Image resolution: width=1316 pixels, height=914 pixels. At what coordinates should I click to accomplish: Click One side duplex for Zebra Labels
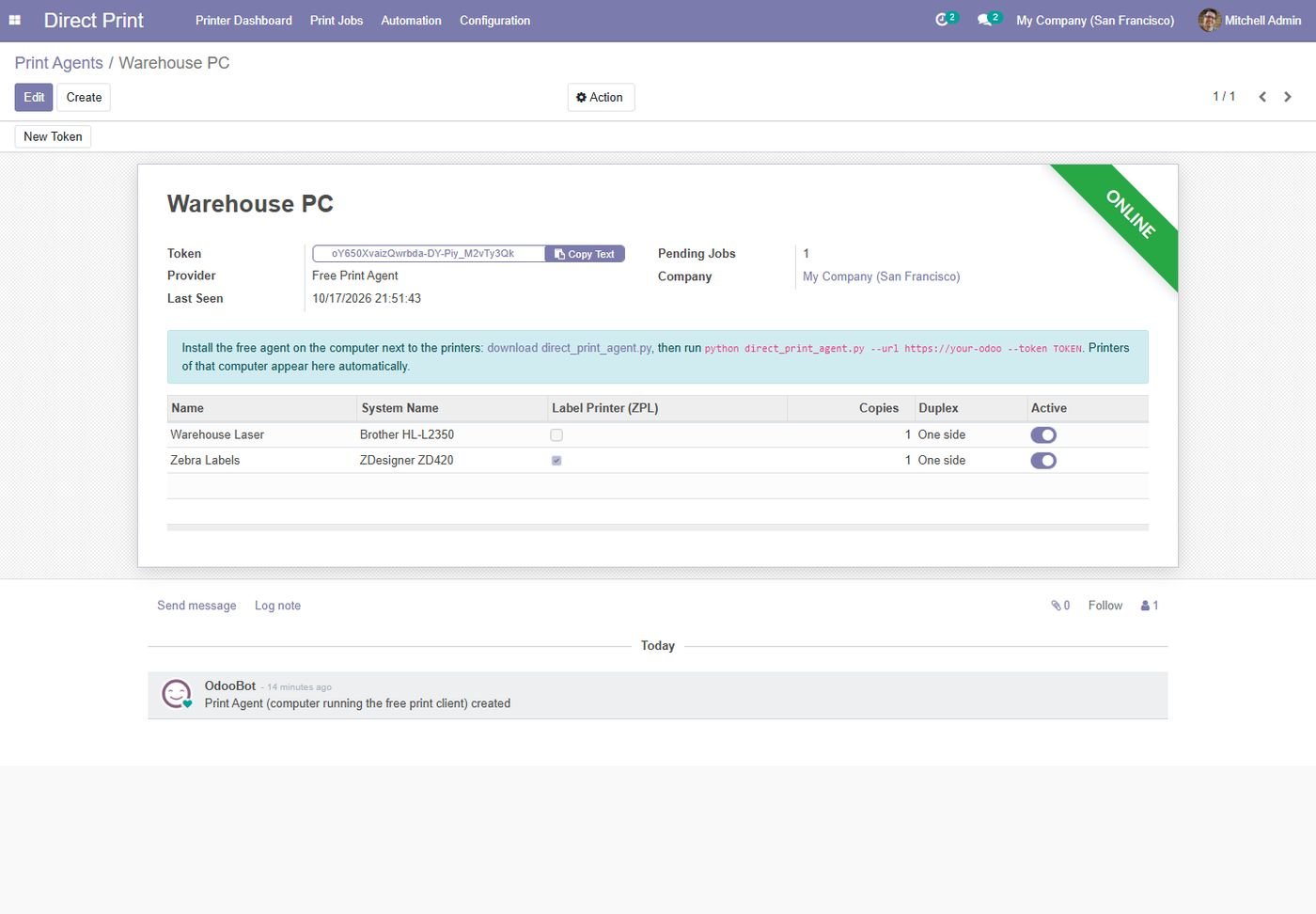coord(942,460)
